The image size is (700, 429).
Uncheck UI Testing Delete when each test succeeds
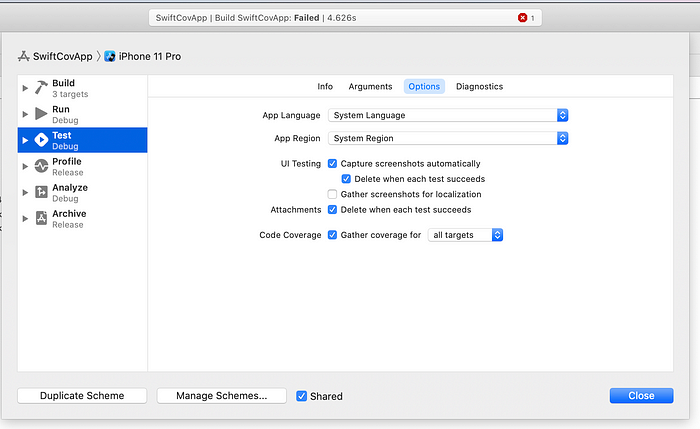click(x=346, y=179)
